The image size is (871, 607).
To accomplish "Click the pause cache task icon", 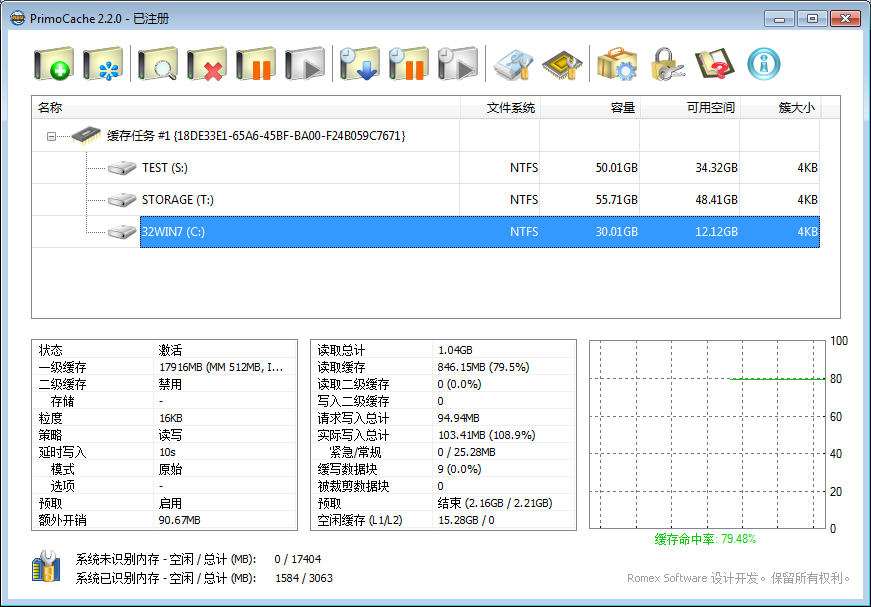I will [256, 63].
